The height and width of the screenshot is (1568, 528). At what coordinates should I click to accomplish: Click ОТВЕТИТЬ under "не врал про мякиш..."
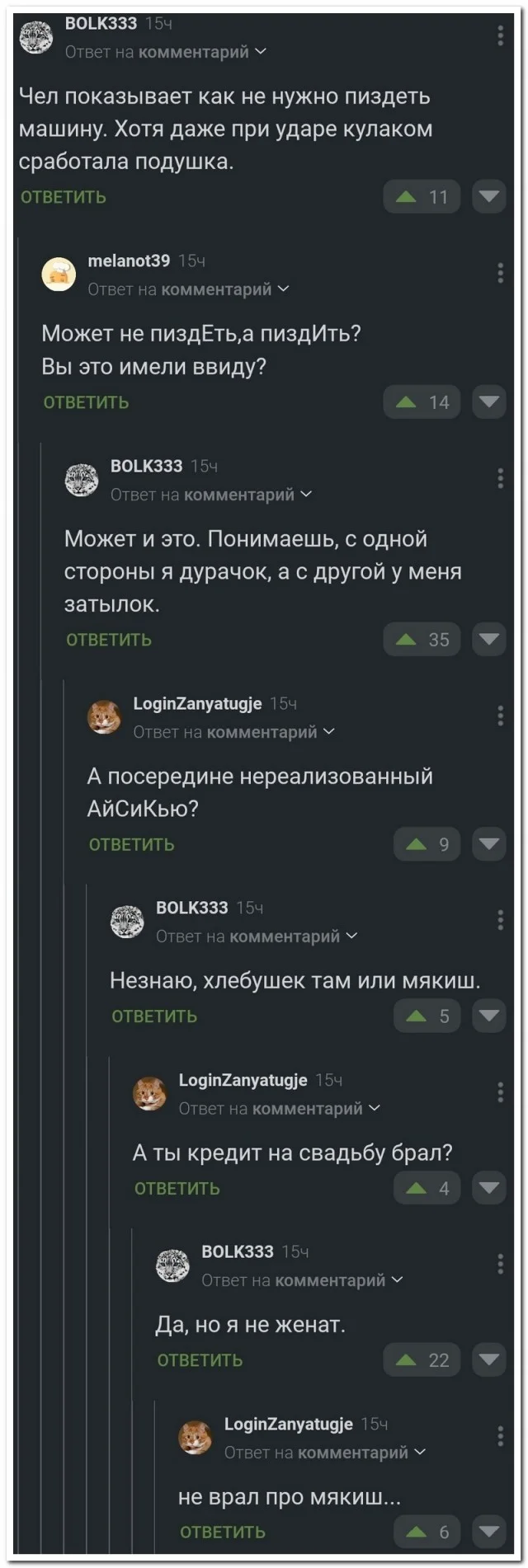(223, 1532)
